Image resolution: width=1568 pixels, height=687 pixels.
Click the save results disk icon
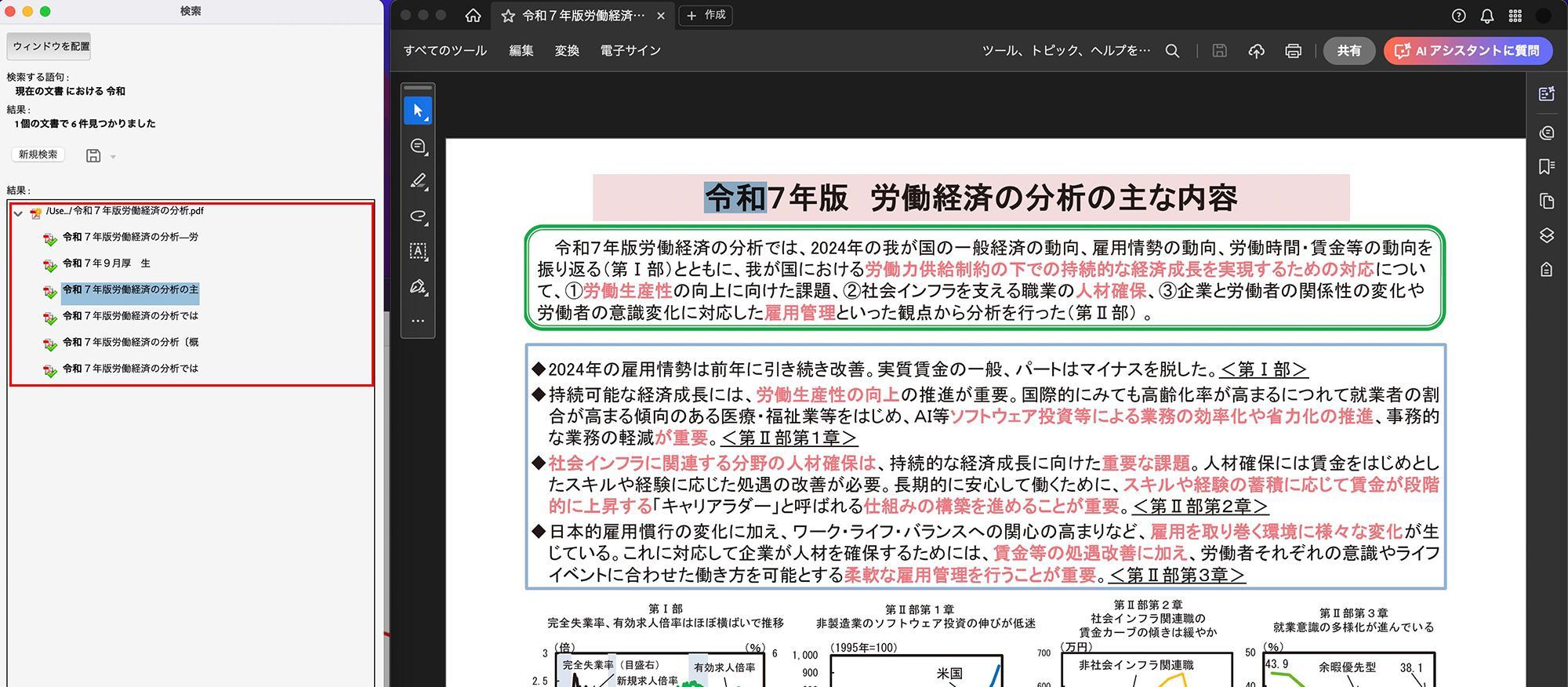click(x=93, y=155)
